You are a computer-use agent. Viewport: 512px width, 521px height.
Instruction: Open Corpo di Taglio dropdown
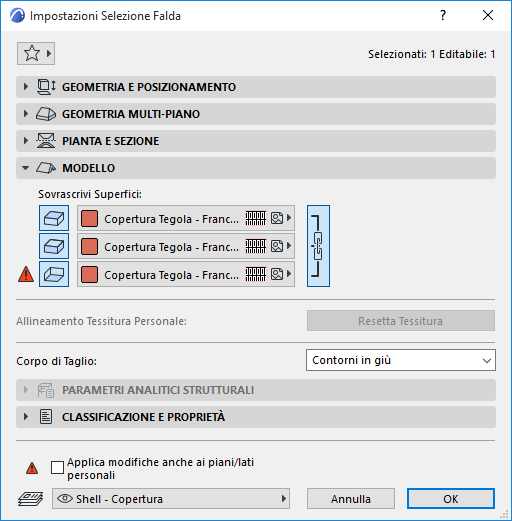pos(401,360)
